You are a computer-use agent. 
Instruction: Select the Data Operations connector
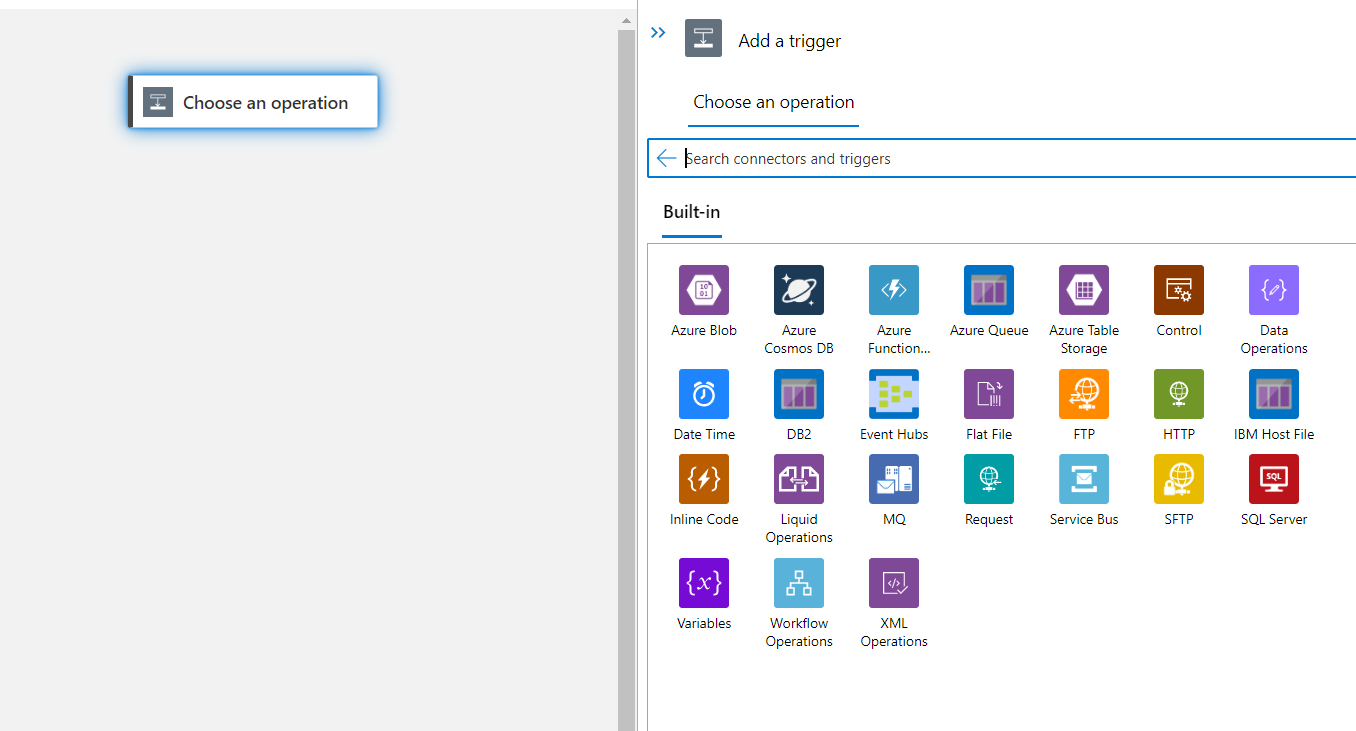pyautogui.click(x=1274, y=290)
